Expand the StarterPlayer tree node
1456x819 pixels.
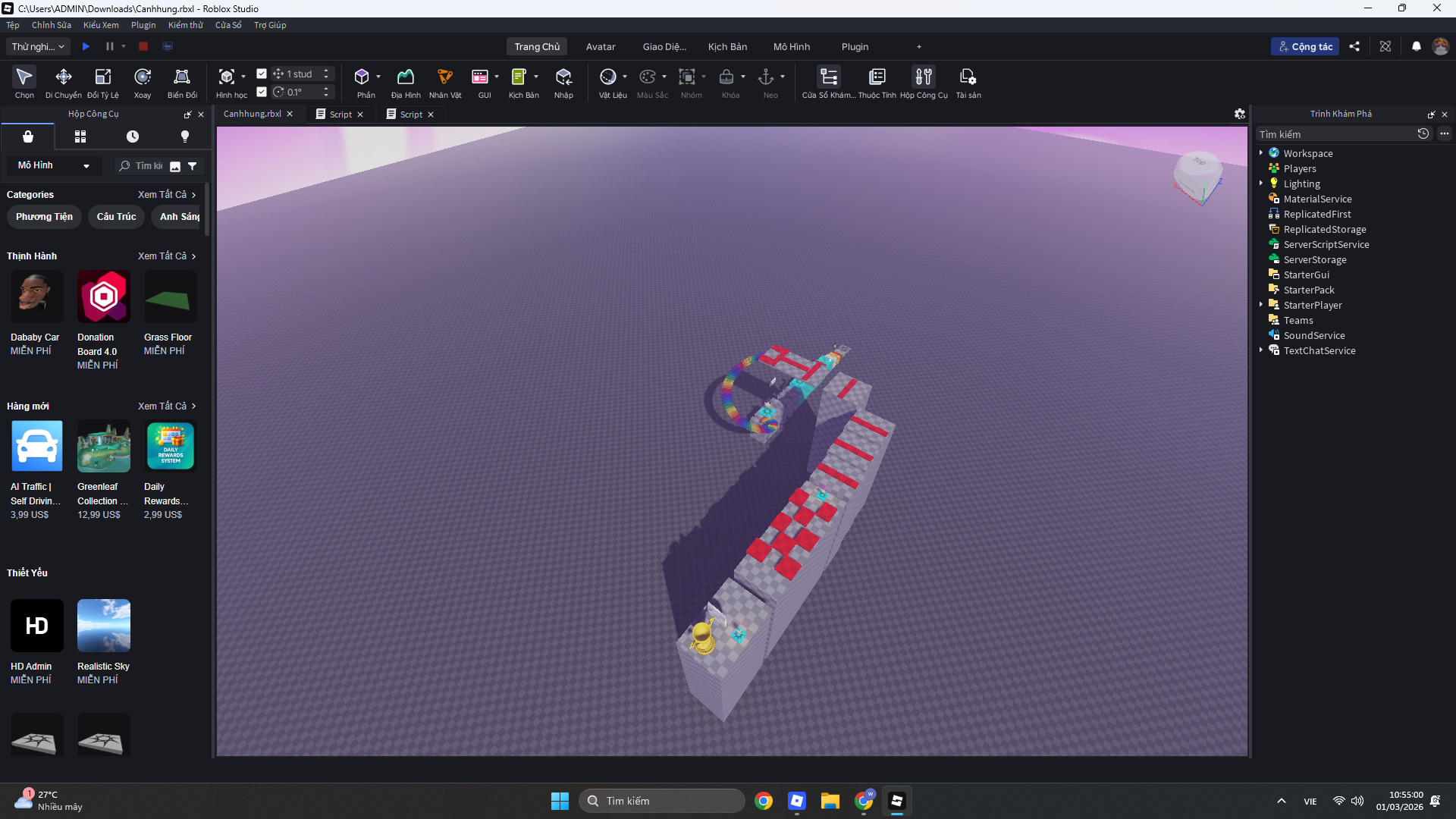coord(1261,305)
